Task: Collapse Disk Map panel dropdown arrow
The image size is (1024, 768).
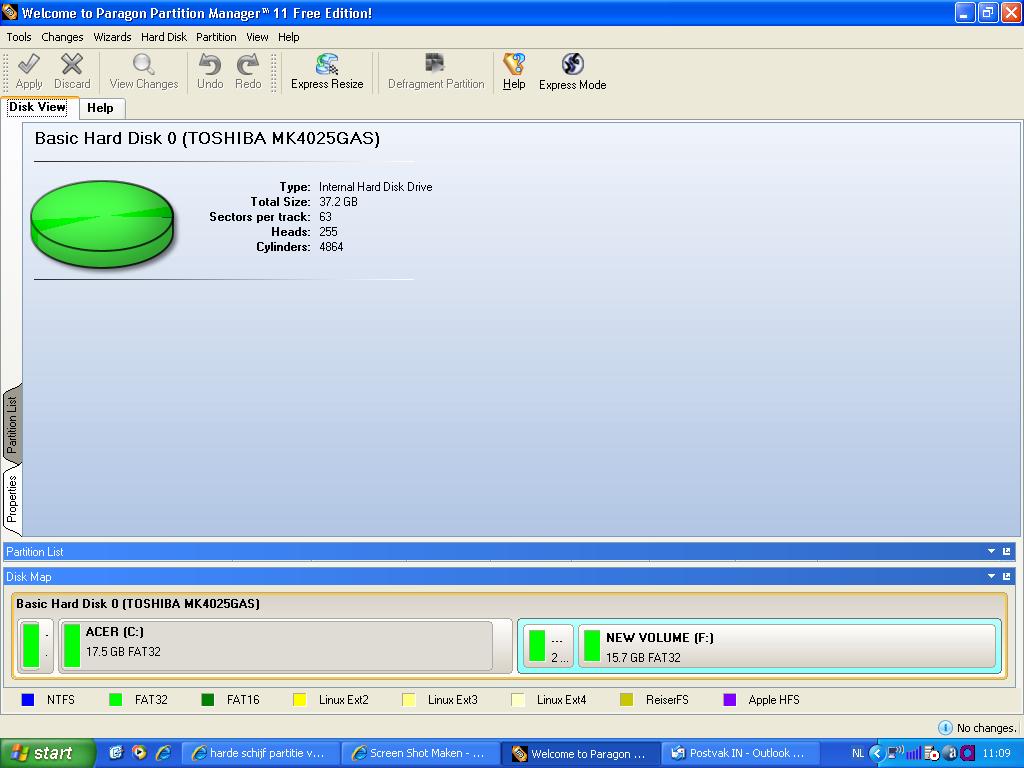Action: click(x=991, y=577)
